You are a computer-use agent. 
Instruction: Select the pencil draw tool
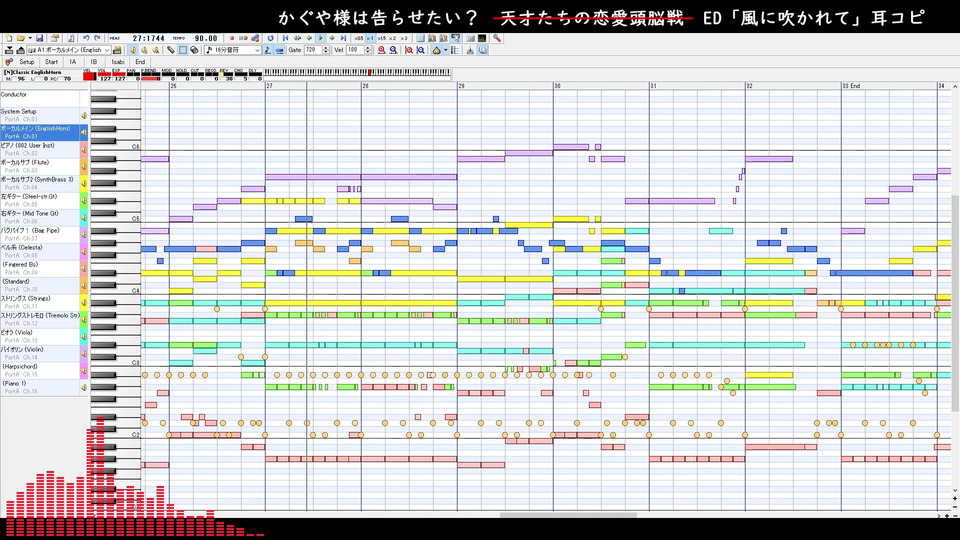click(171, 50)
